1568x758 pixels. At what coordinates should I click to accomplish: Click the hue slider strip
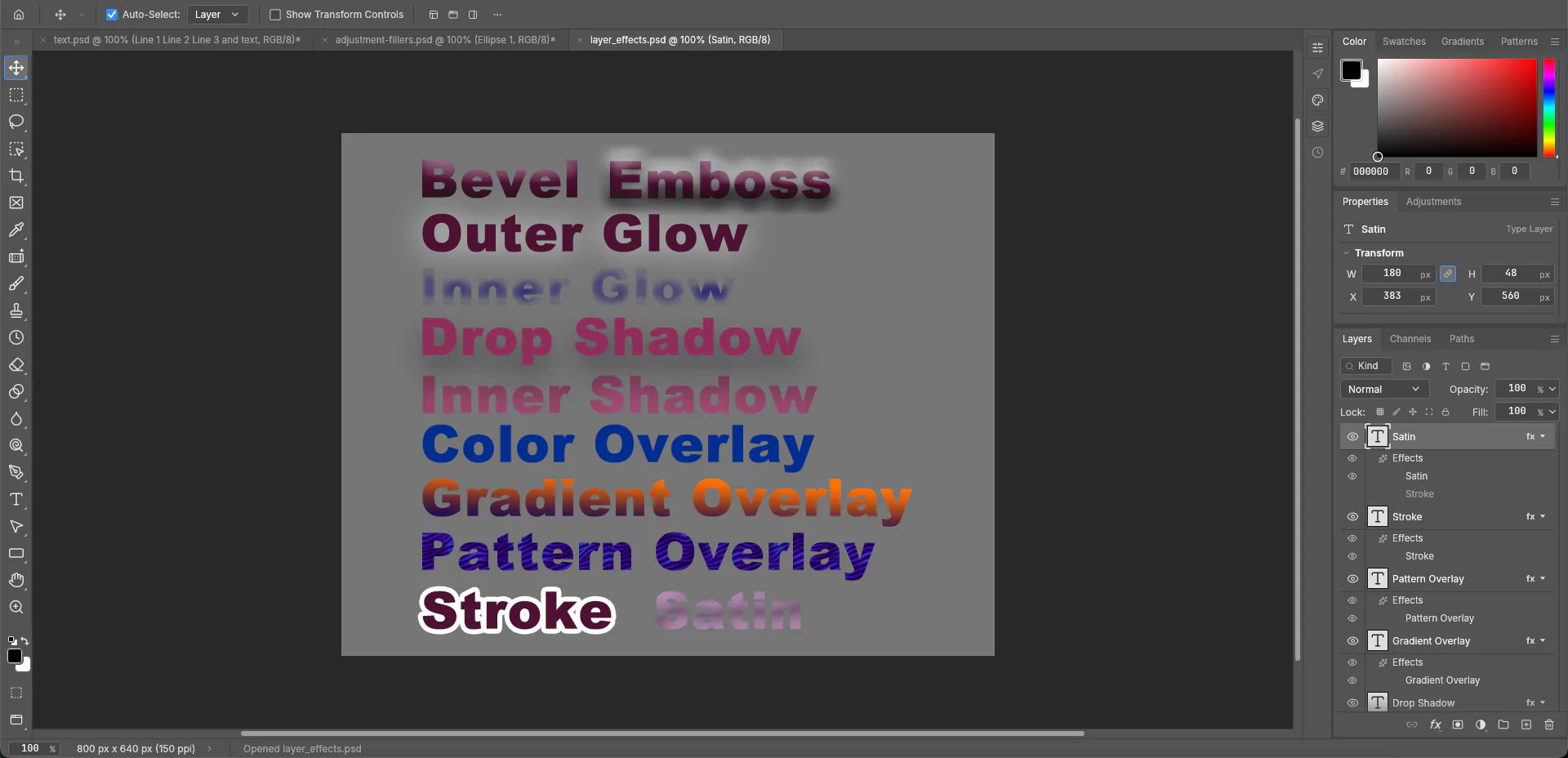[1548, 108]
